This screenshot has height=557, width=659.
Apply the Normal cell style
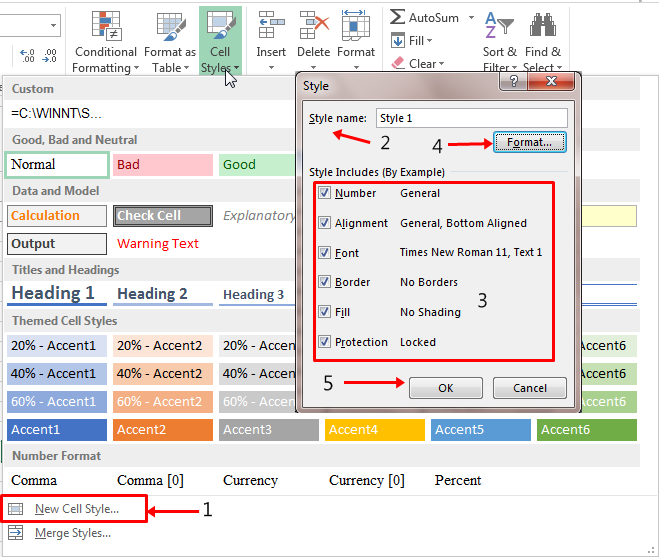[x=57, y=165]
